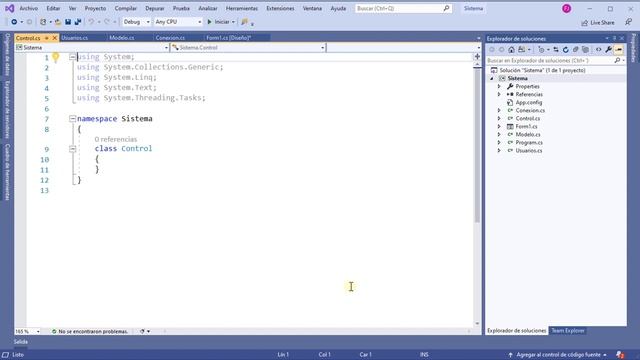
Task: Start debugging with the green Iniciar arrow
Action: [209, 22]
